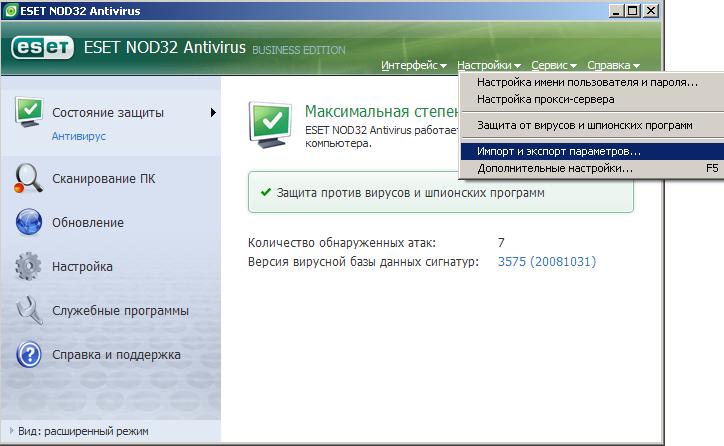Image resolution: width=724 pixels, height=446 pixels.
Task: Click the question mark icon for Справка и поддержка
Action: [x=29, y=355]
